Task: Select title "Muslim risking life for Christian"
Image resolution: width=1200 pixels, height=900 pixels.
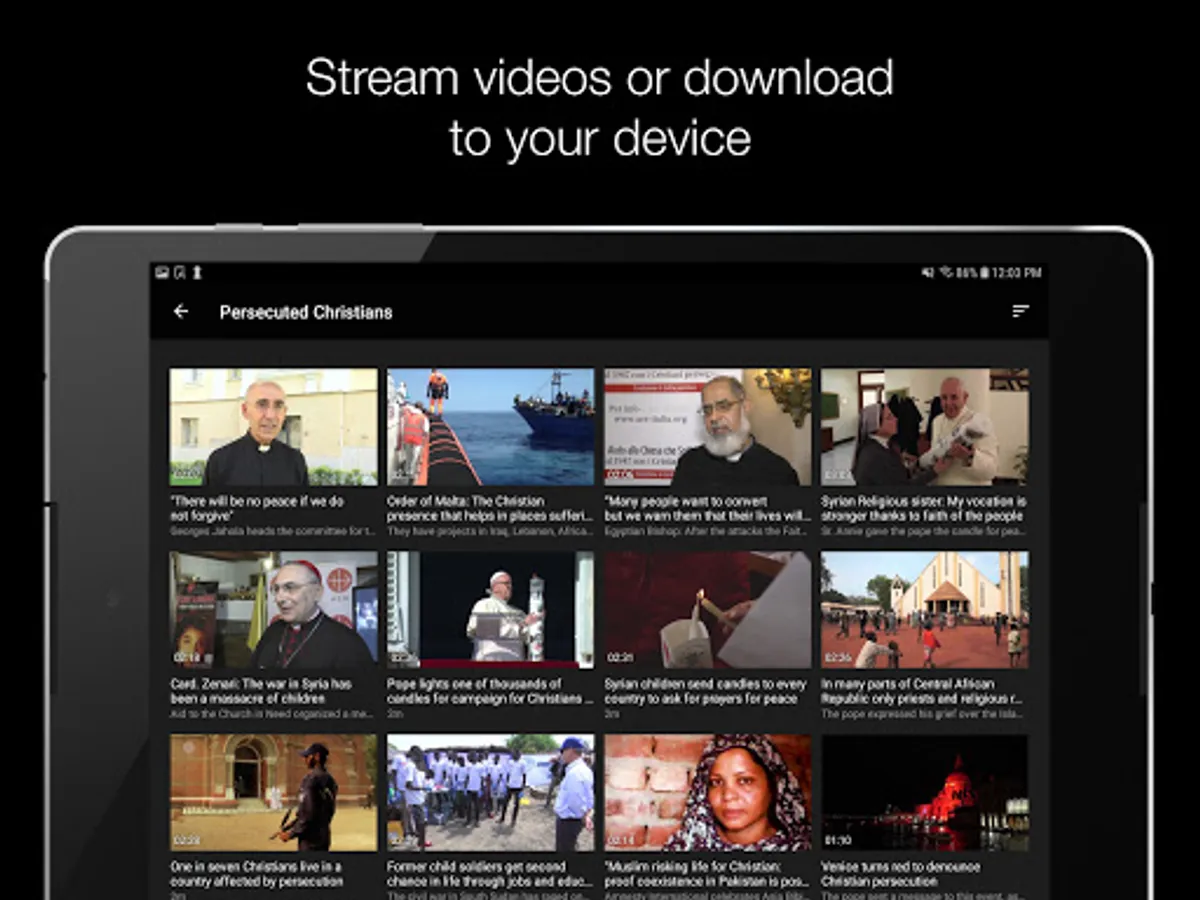Action: click(707, 874)
